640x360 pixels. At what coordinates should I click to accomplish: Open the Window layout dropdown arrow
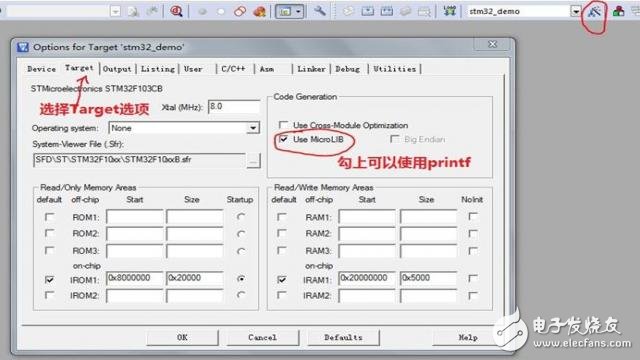(x=298, y=11)
